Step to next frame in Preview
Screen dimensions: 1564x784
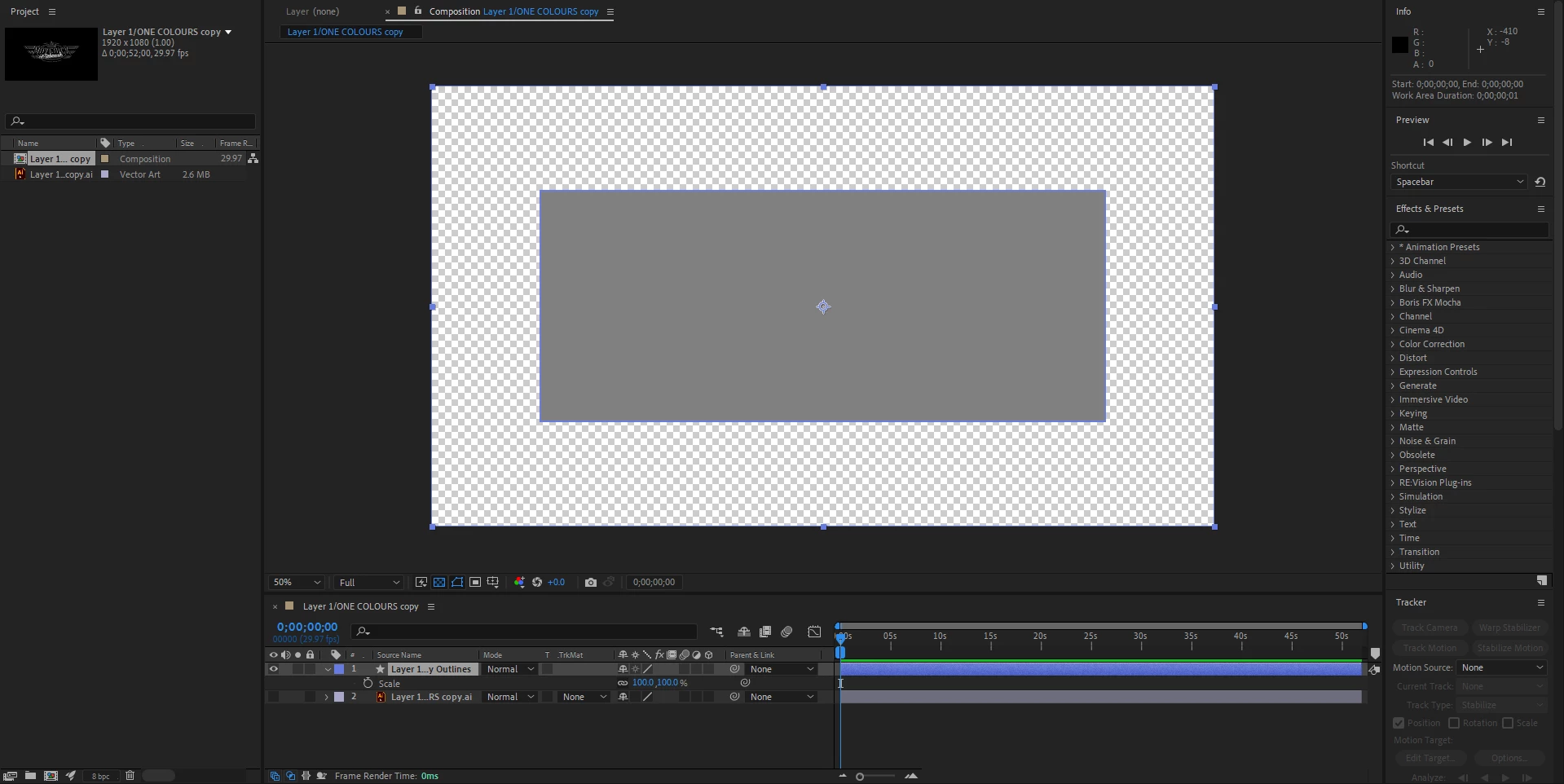(x=1487, y=142)
